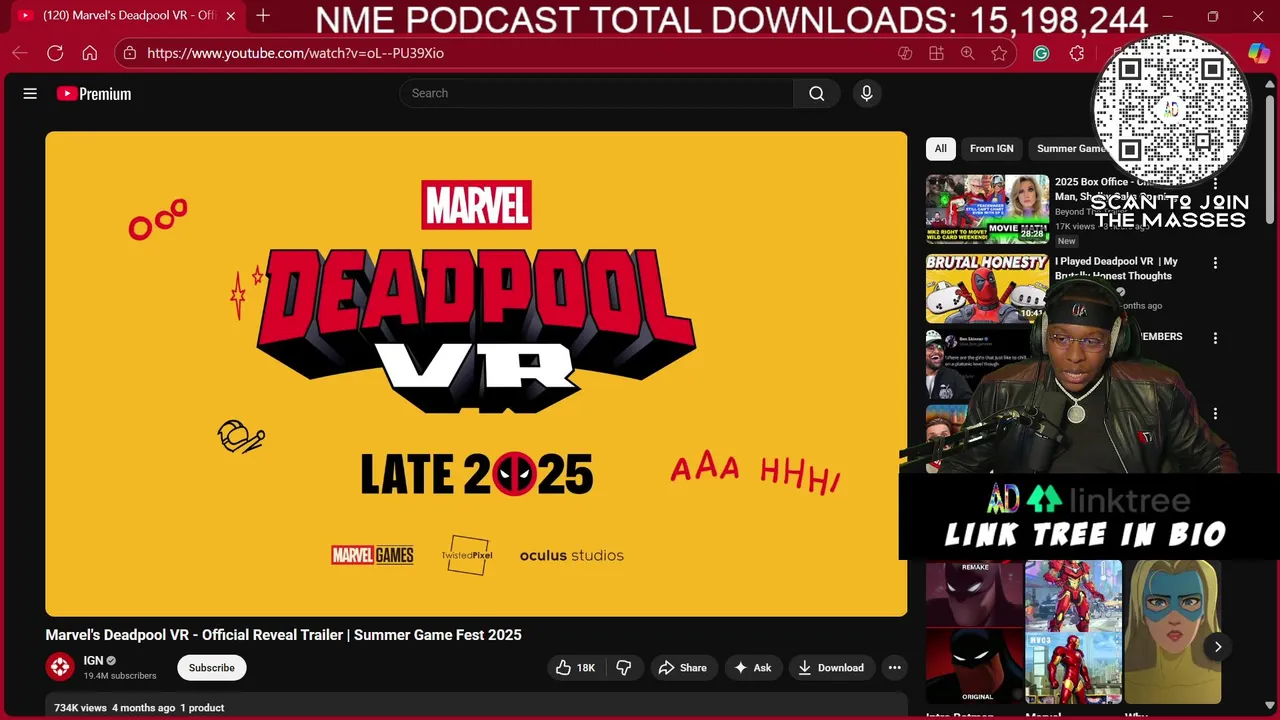This screenshot has height=720, width=1280.
Task: Expand description at 734K views line
Action: 476,707
